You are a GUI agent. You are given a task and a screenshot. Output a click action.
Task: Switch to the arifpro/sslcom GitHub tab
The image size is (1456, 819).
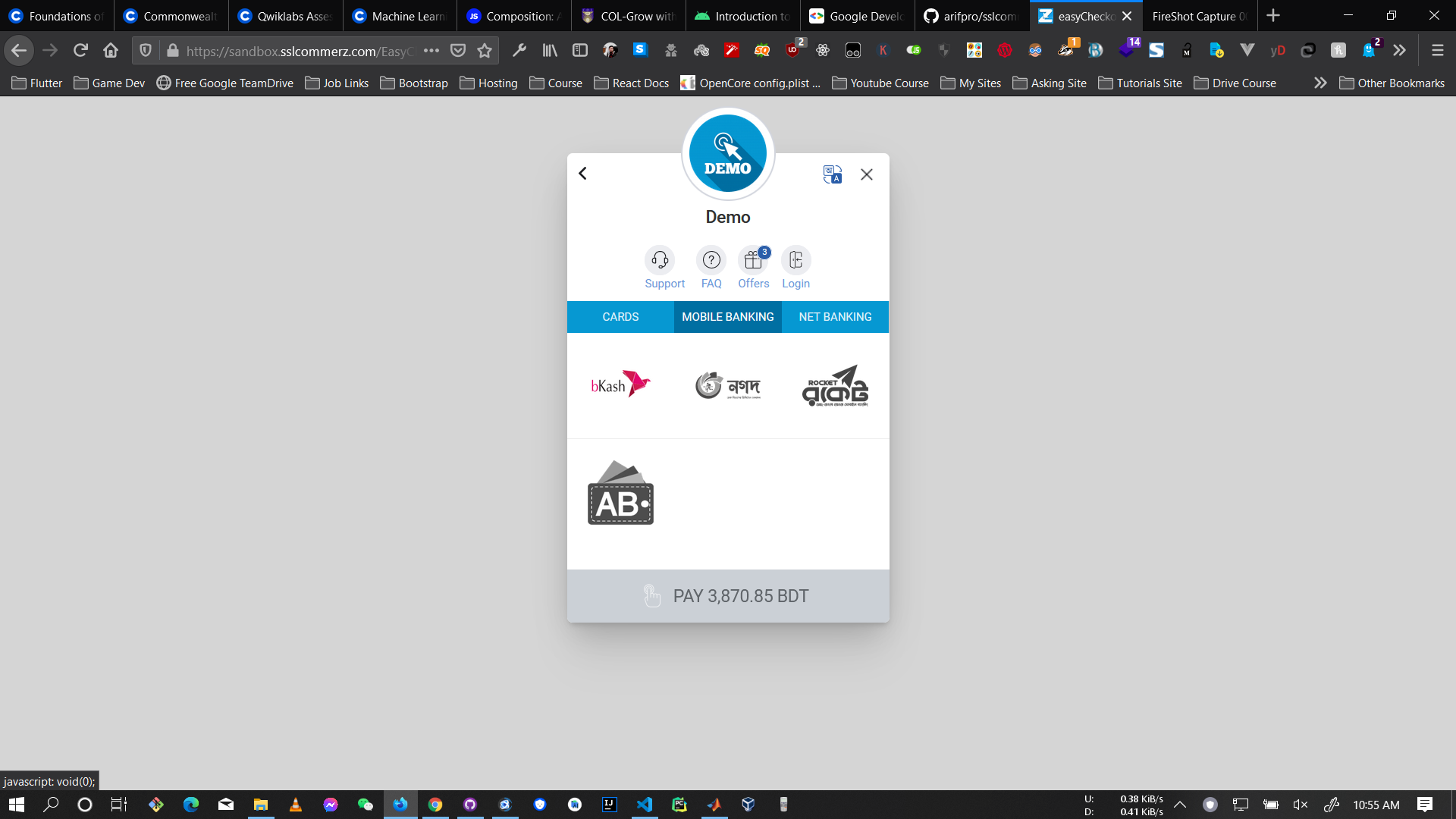pos(972,16)
